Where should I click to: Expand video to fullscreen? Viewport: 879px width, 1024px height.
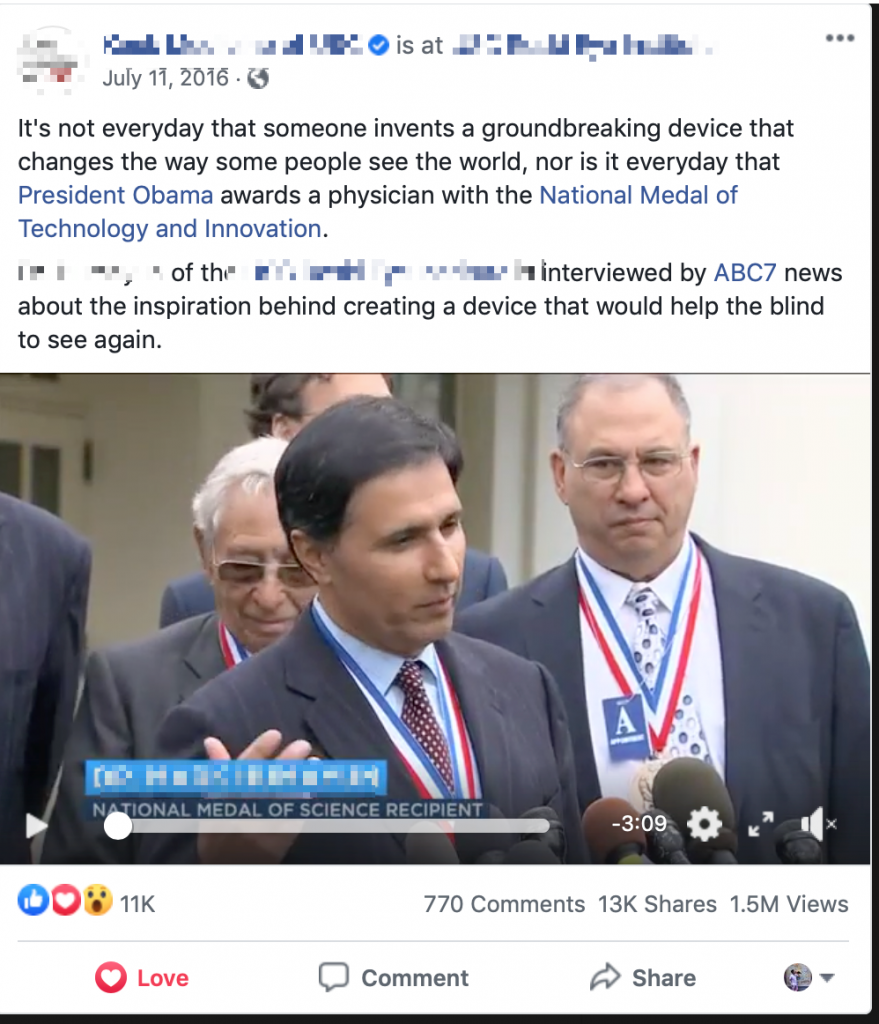point(761,824)
